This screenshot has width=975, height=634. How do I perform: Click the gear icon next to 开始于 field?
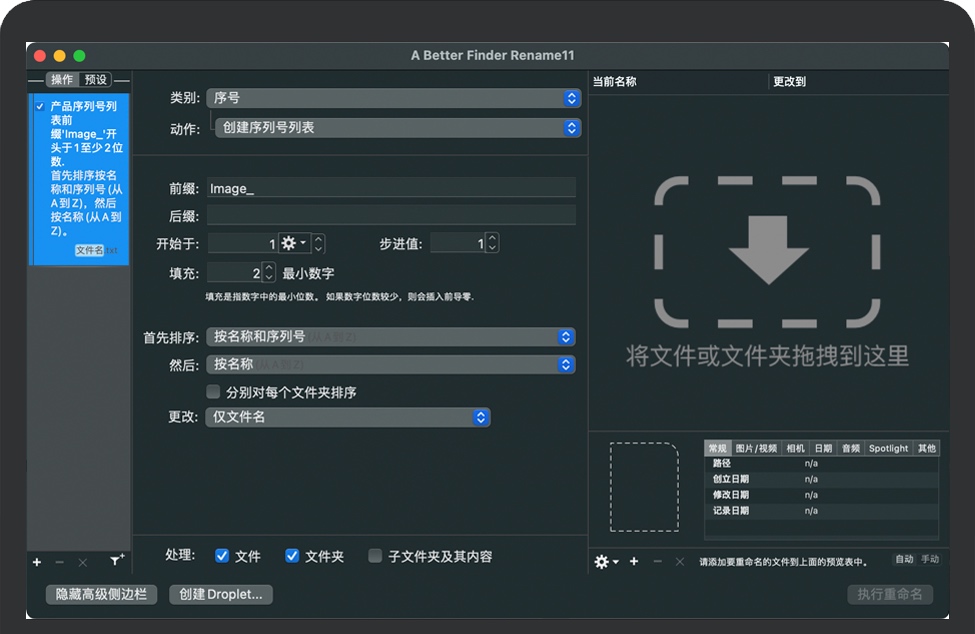(x=294, y=243)
